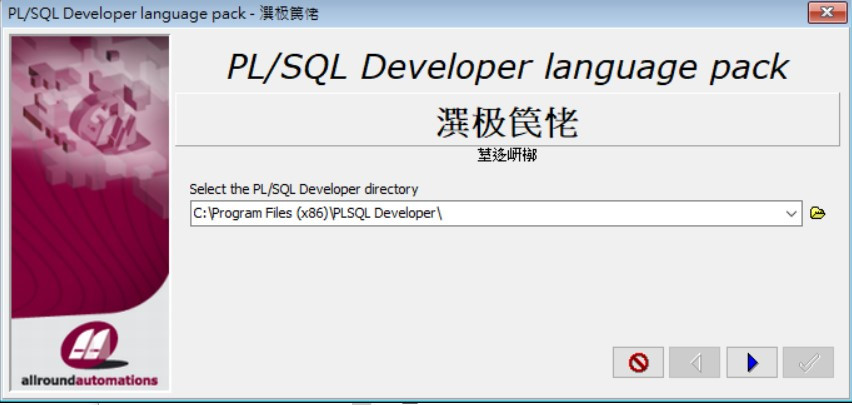Click the 'Select the PL/SQL Developer directory' label
The height and width of the screenshot is (405, 852).
pyautogui.click(x=304, y=189)
